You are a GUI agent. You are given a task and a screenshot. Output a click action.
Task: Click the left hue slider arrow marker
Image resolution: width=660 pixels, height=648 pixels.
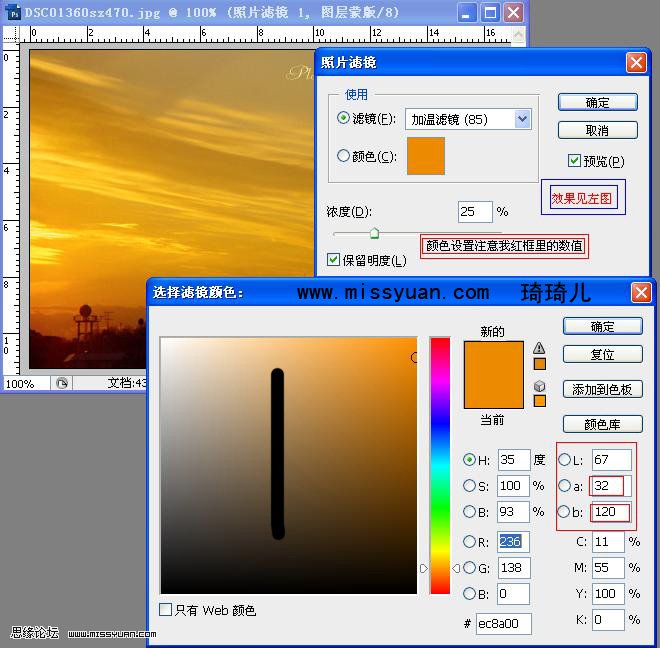pyautogui.click(x=424, y=568)
